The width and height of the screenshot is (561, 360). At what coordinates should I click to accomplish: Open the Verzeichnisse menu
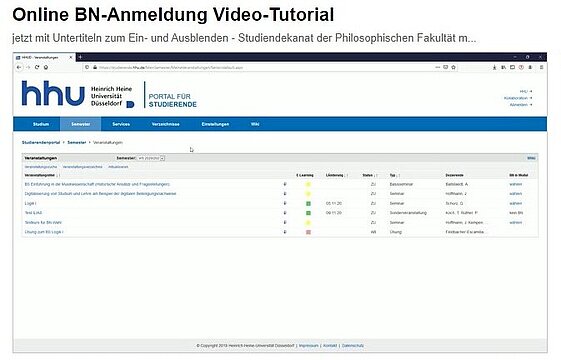coord(166,124)
